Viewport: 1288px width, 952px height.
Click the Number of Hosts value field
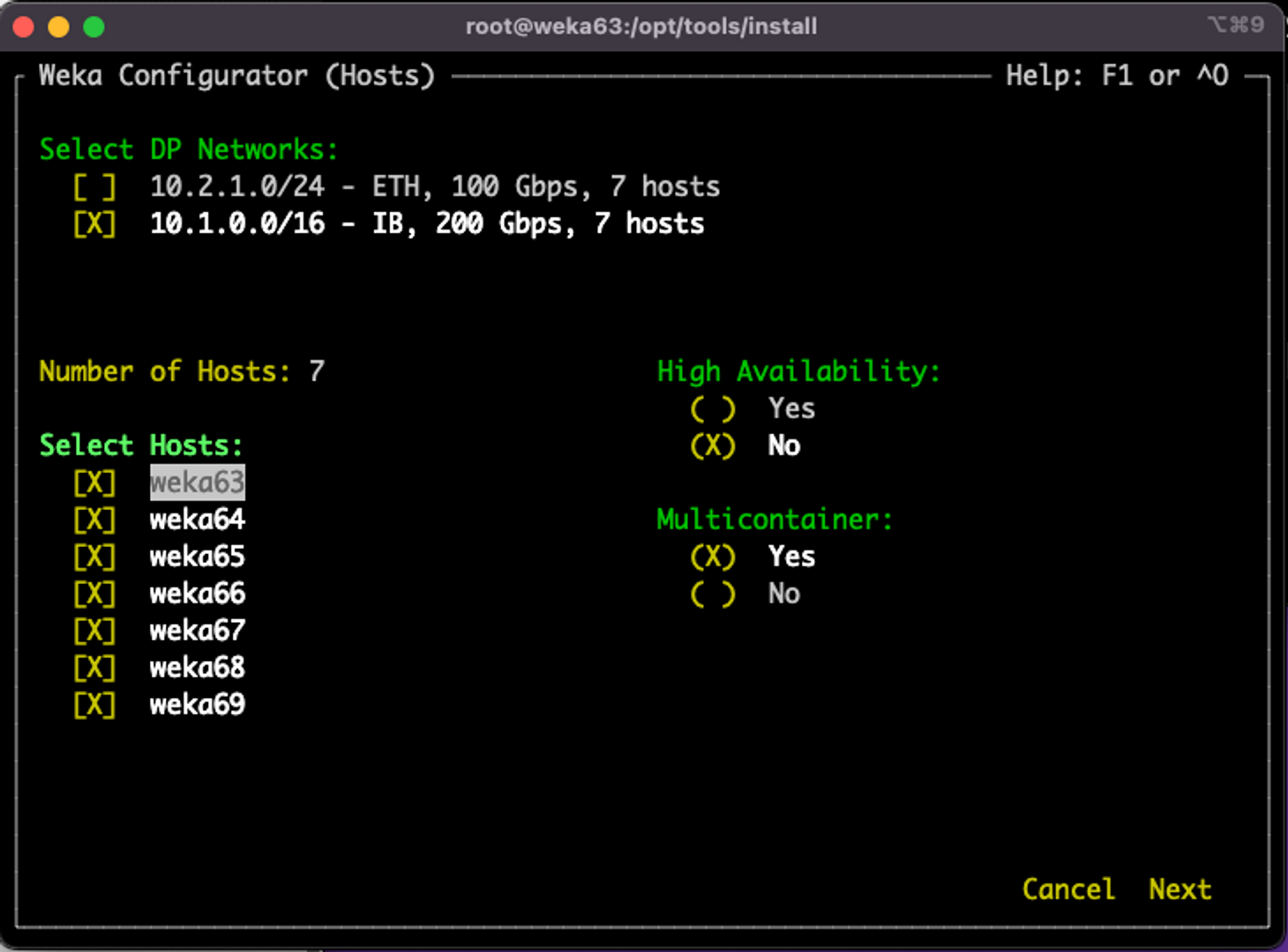(x=317, y=371)
